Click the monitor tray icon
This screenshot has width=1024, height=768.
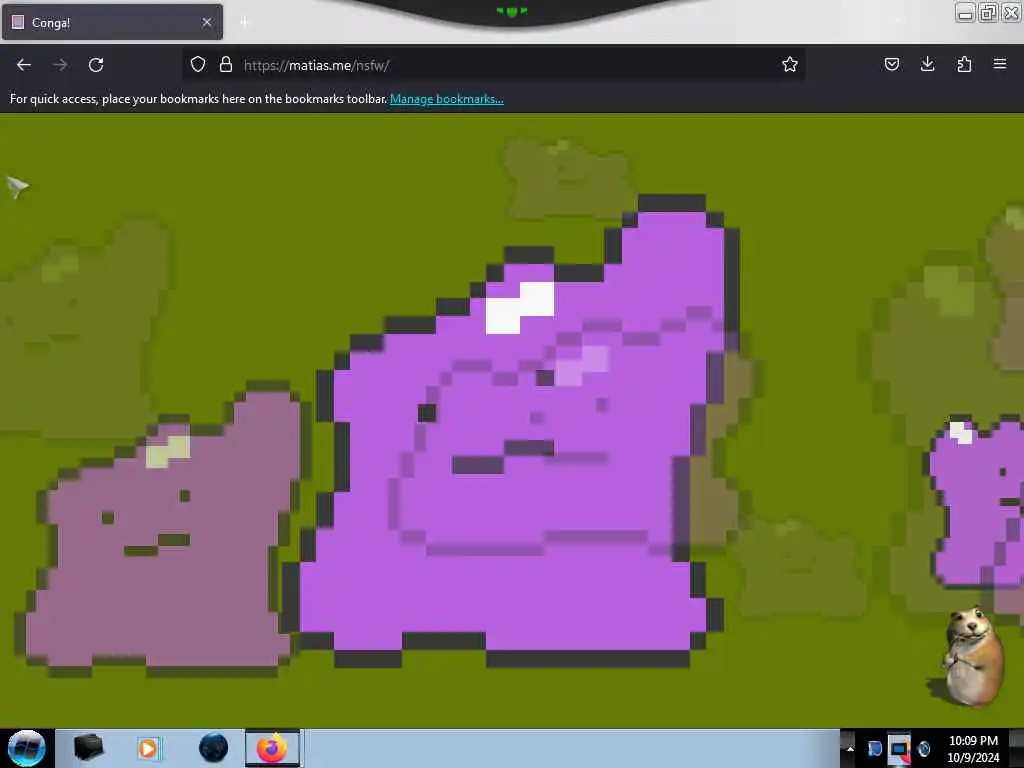click(899, 749)
